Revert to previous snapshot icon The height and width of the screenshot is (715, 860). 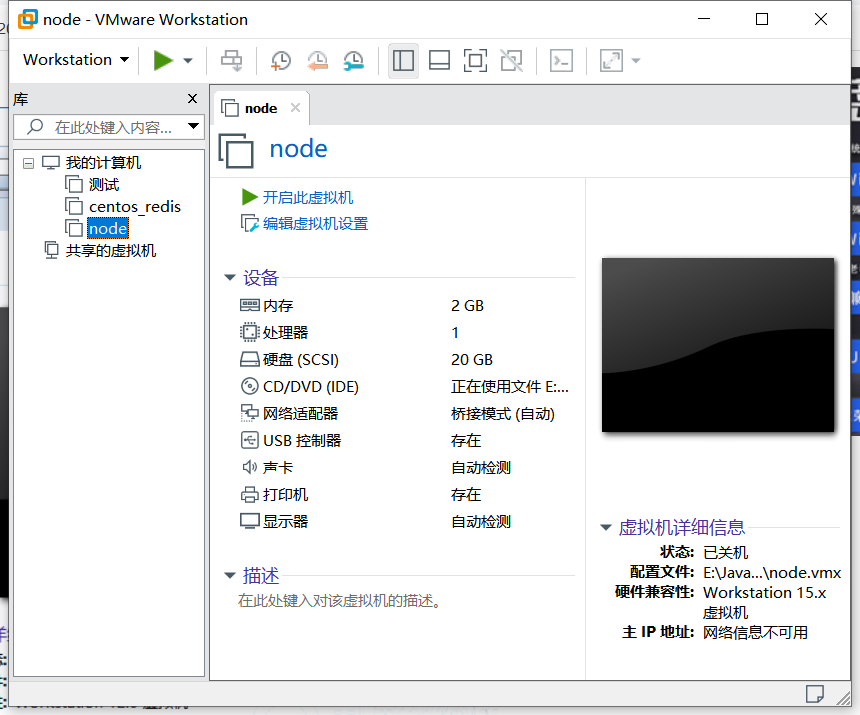click(x=317, y=60)
